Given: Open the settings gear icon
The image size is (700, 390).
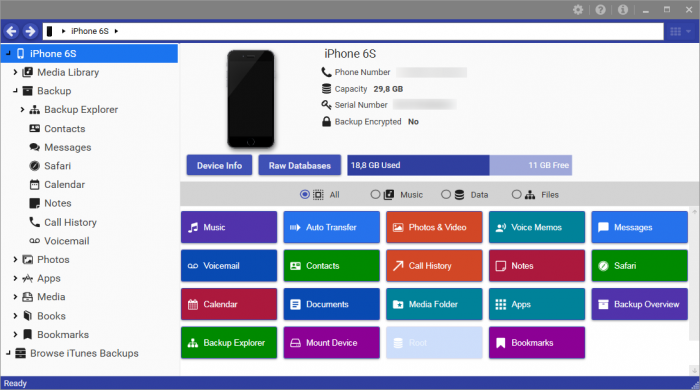Looking at the screenshot, I should click(x=578, y=10).
